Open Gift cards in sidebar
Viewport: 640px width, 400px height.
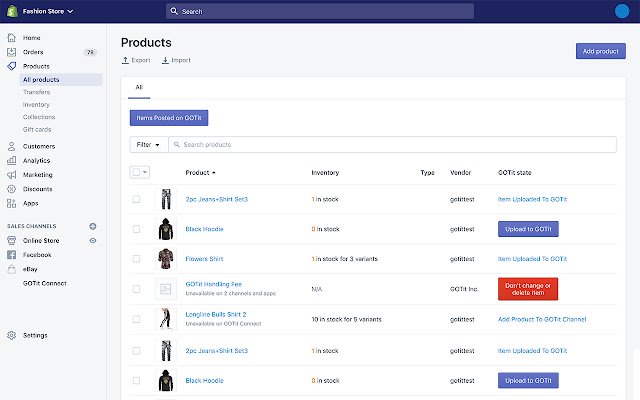(x=37, y=129)
